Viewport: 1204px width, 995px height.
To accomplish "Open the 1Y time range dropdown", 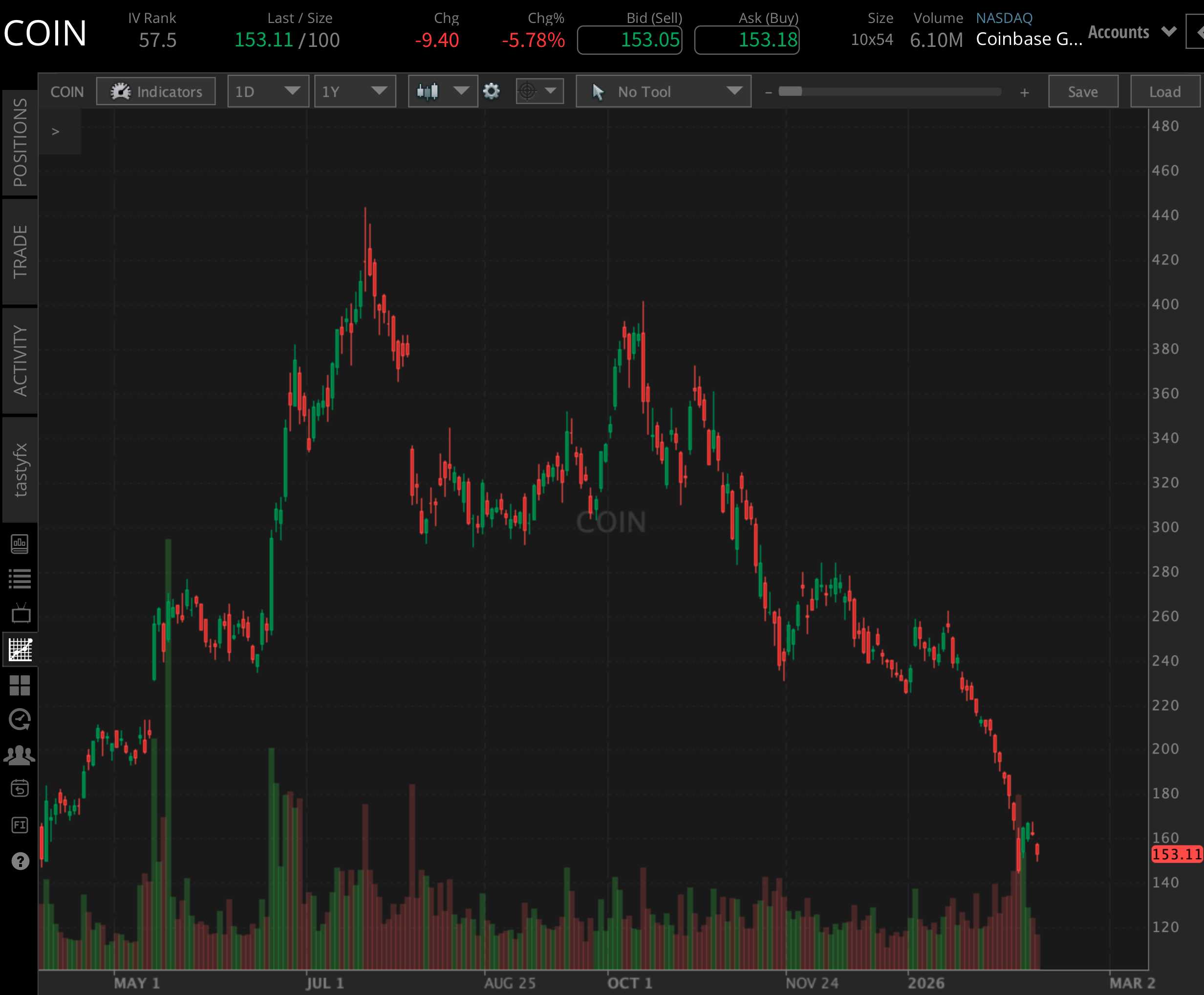I will tap(354, 92).
